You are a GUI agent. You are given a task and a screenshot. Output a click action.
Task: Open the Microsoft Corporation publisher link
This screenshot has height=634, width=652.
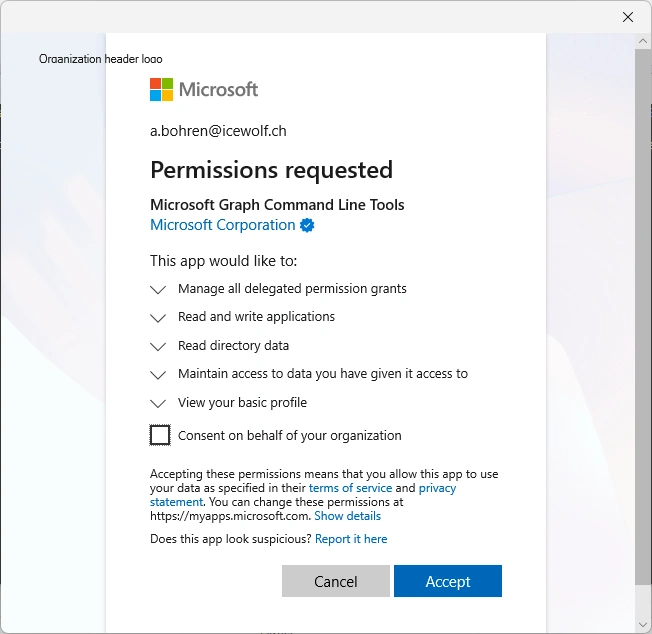point(222,225)
